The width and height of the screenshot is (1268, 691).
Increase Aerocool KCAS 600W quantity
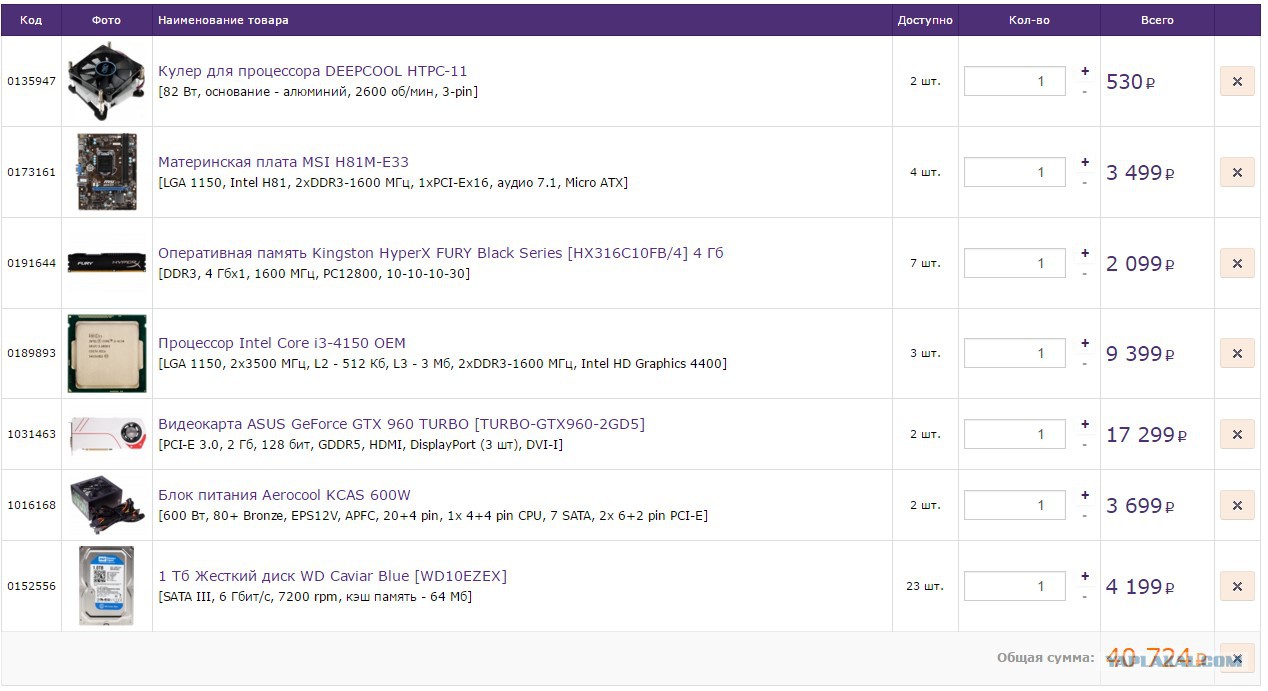coord(1085,495)
